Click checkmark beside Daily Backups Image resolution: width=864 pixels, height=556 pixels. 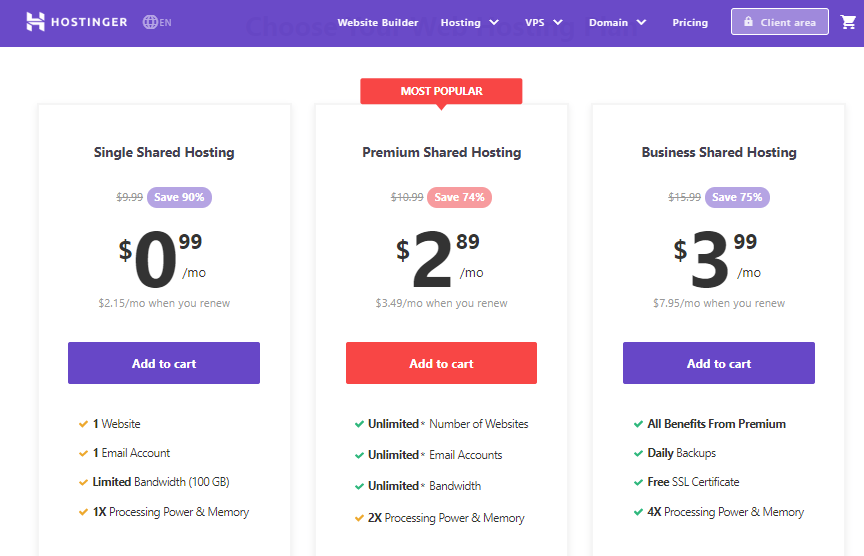click(x=638, y=453)
